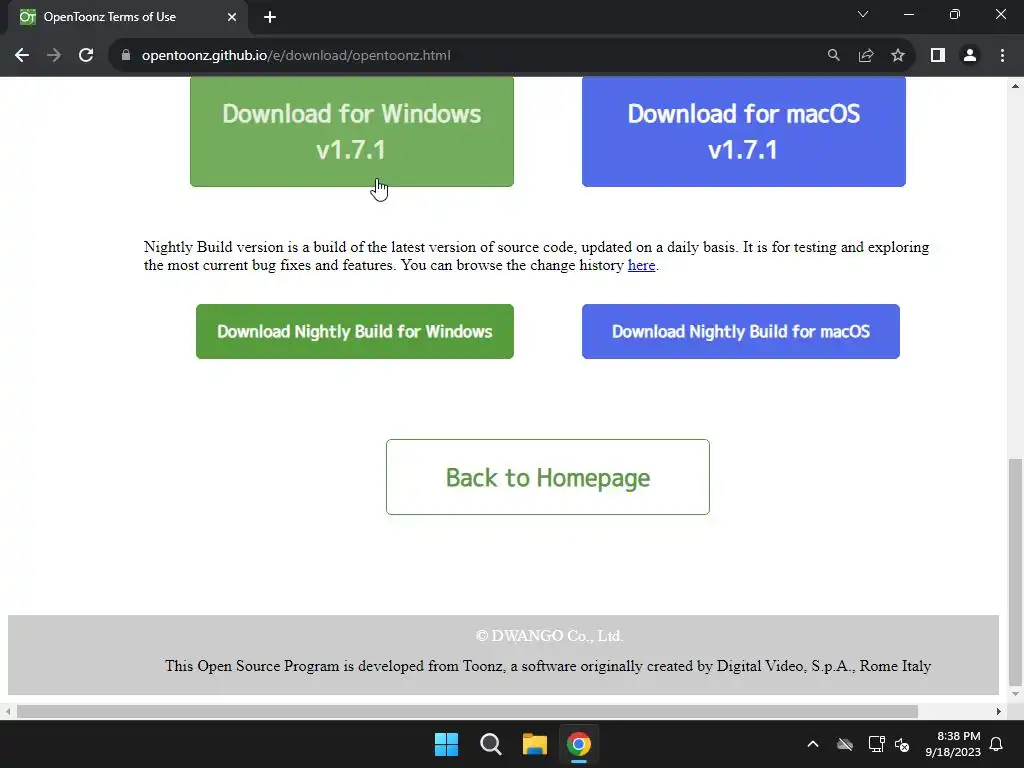
Task: Click the horizontal scrollbar thumb
Action: [x=467, y=711]
